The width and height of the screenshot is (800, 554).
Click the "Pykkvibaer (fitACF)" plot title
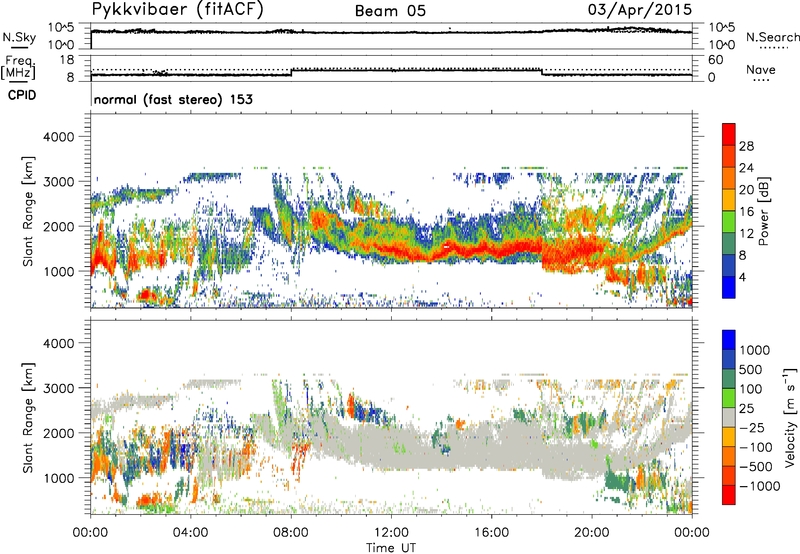(178, 10)
